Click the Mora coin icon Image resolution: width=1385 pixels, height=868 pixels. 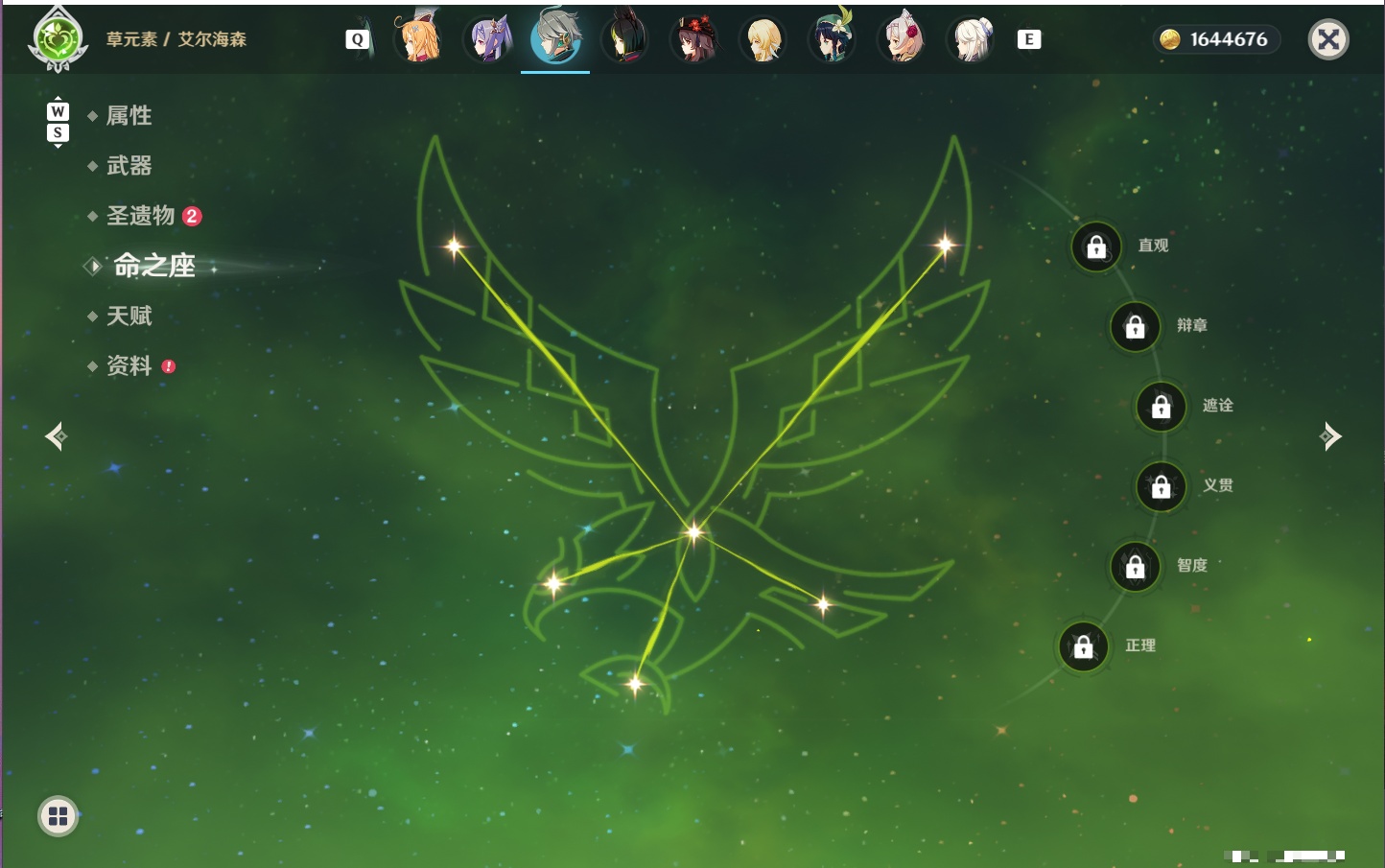coord(1170,39)
